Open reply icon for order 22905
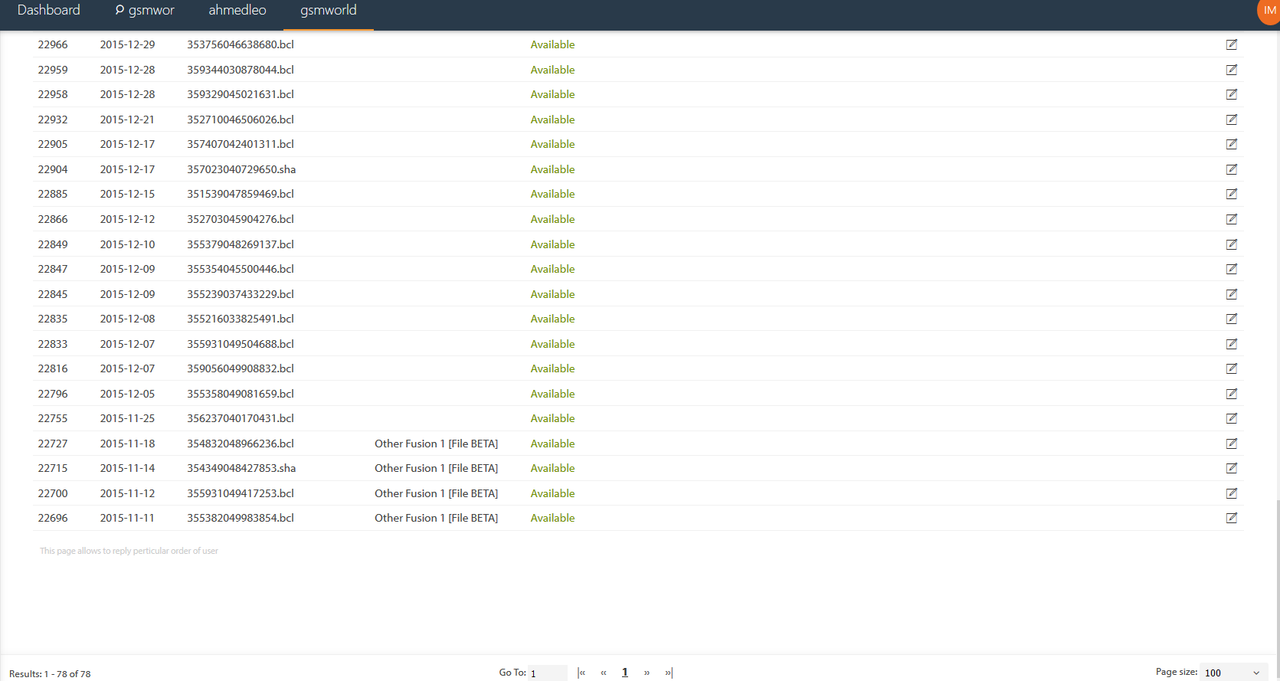The height and width of the screenshot is (681, 1280). pos(1231,144)
